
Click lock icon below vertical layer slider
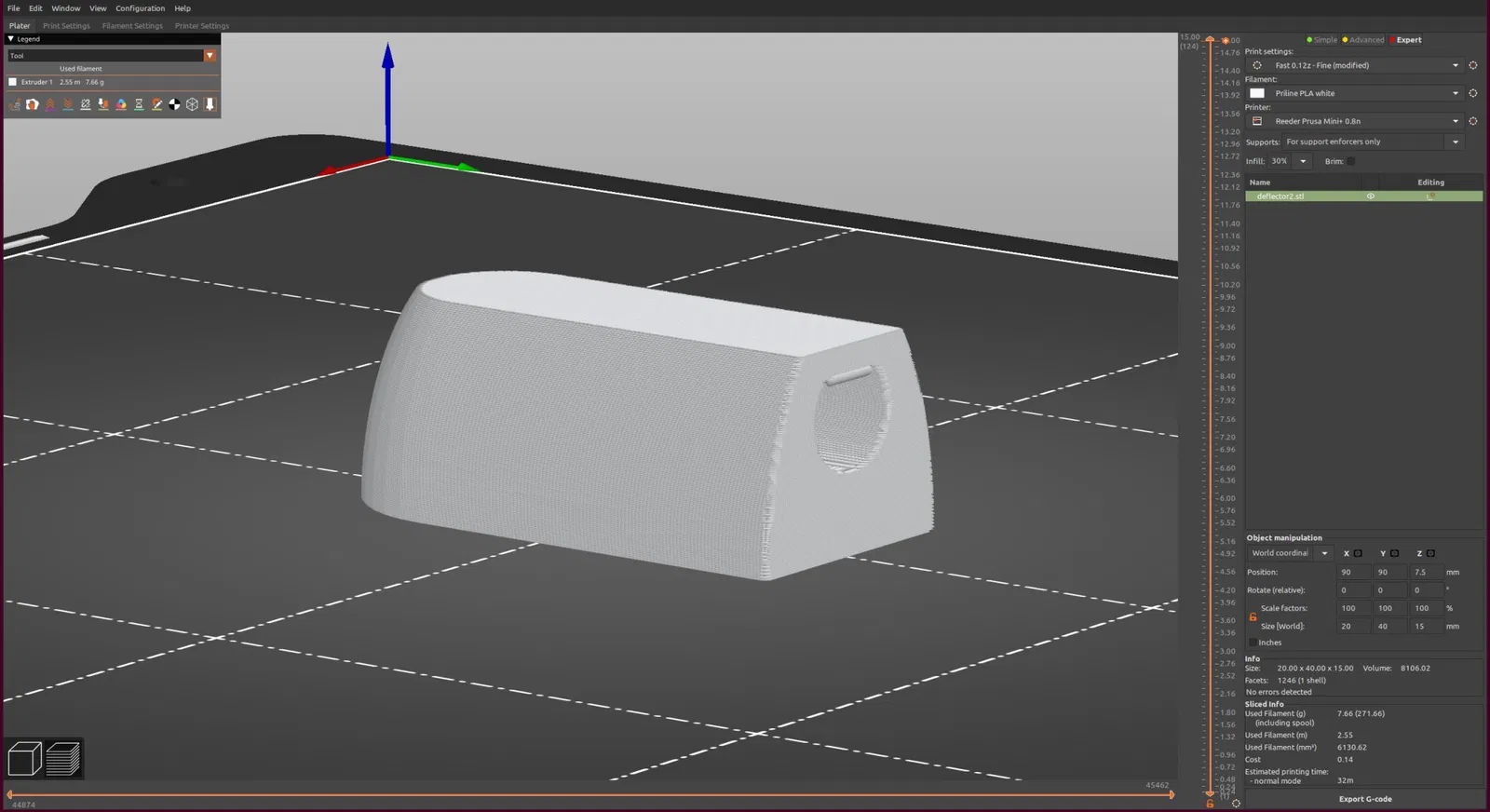click(x=1210, y=804)
